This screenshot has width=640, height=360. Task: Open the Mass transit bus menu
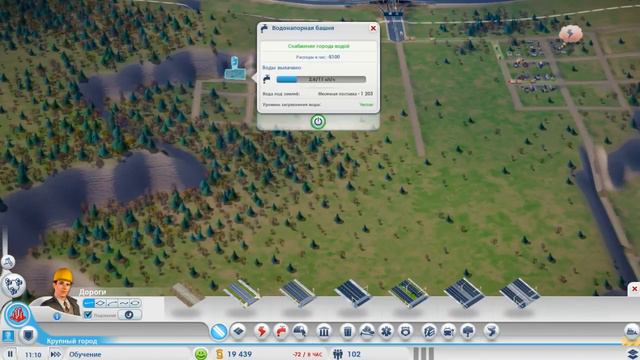(449, 331)
